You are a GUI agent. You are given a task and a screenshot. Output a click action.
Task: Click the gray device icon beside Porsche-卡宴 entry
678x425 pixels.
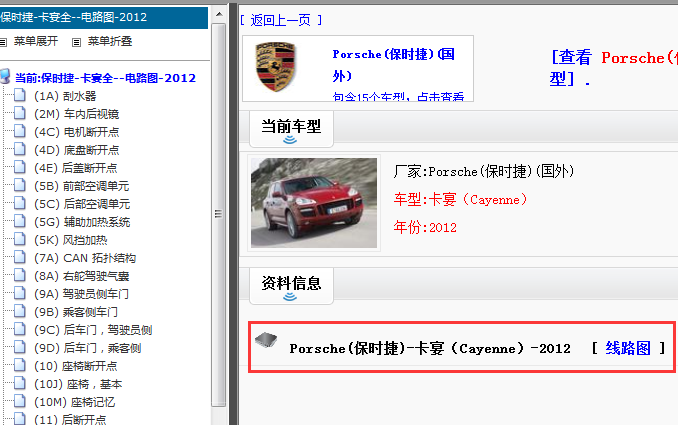click(266, 341)
